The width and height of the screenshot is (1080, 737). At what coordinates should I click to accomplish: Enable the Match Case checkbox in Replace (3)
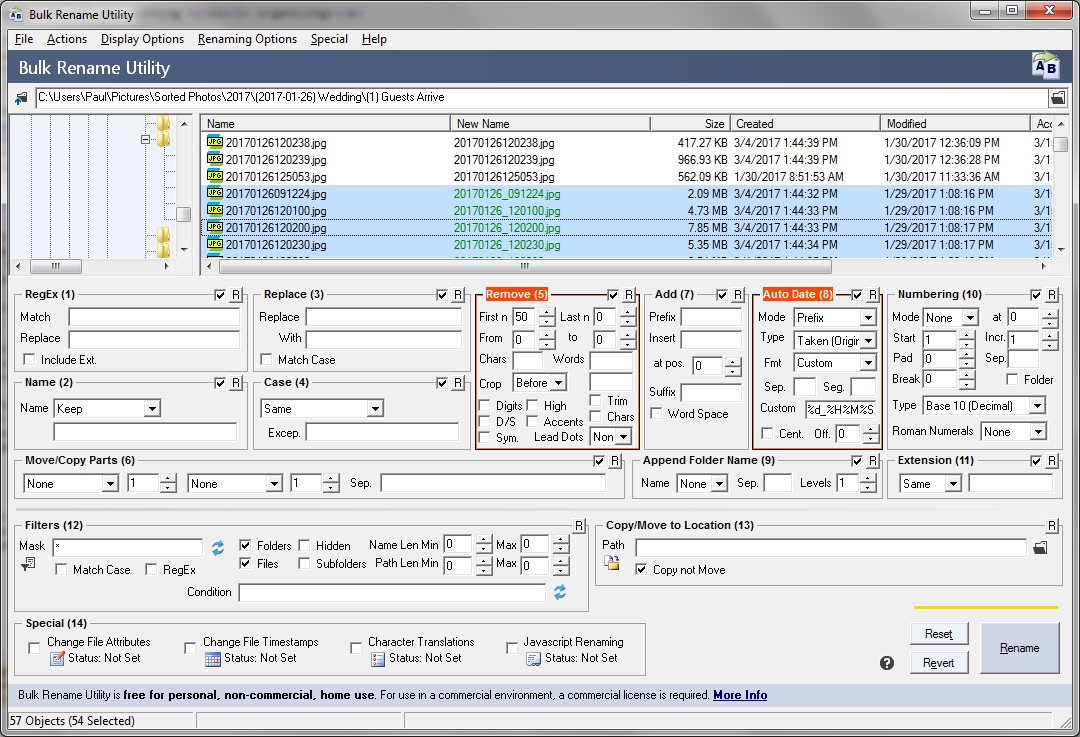266,360
